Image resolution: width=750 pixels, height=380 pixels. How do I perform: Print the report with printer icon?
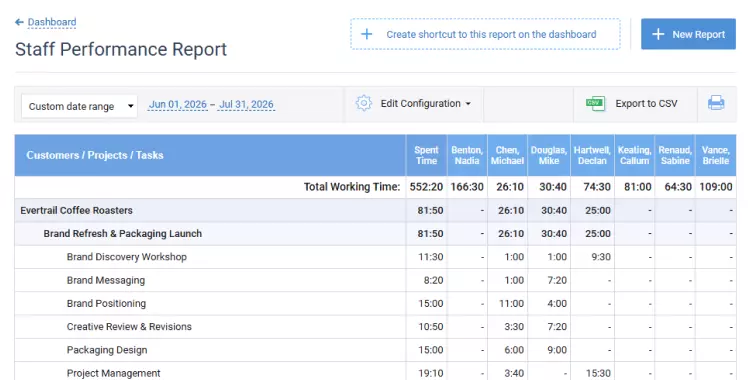pos(716,103)
